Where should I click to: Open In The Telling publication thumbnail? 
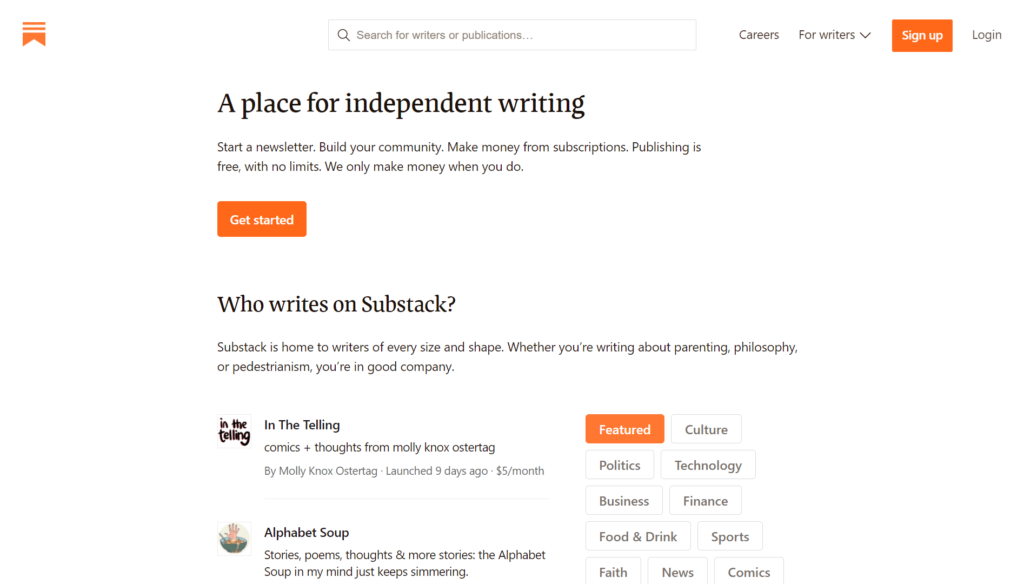(234, 431)
